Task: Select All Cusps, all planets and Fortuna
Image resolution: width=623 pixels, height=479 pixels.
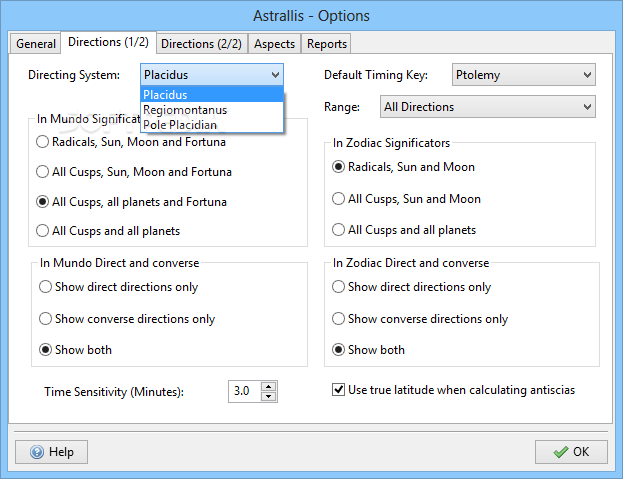Action: click(132, 202)
